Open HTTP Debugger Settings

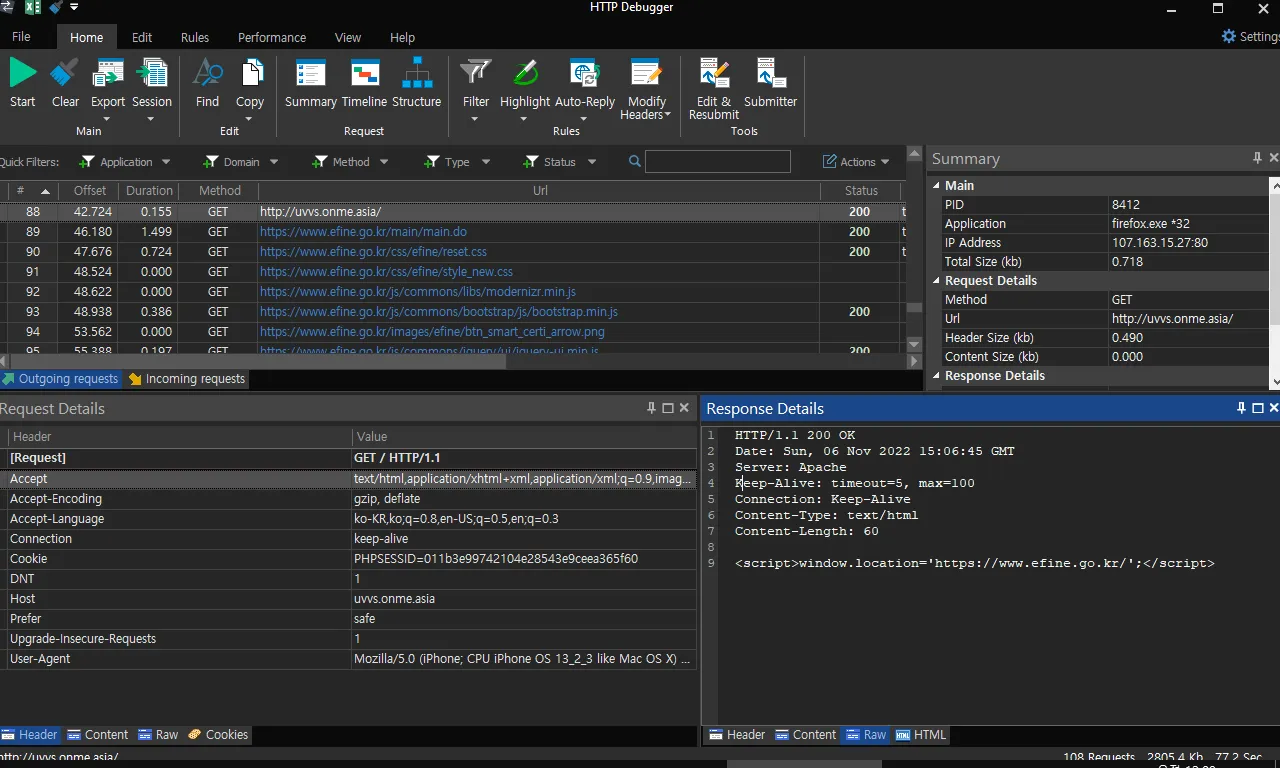[1248, 36]
